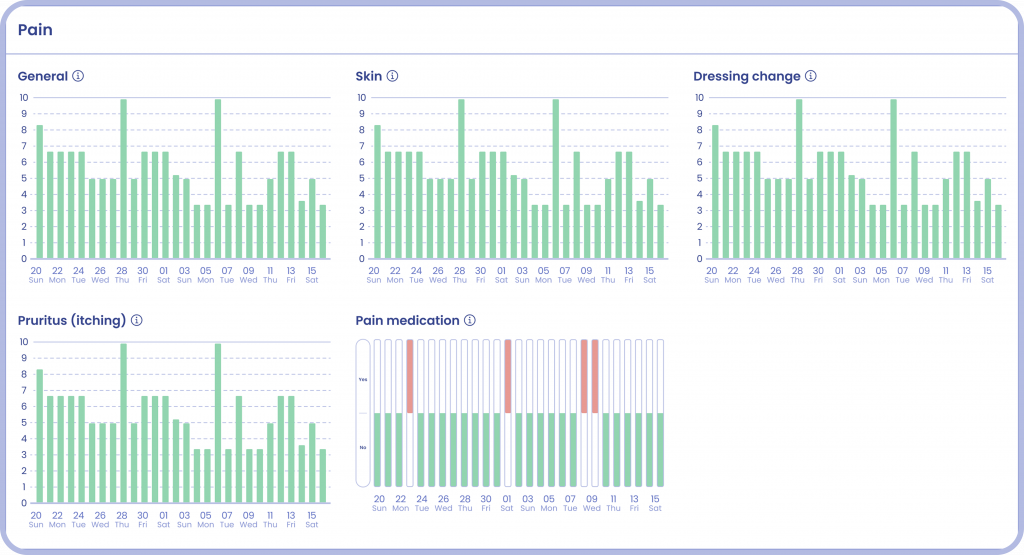Viewport: 1024px width, 555px height.
Task: Select green No bar for 20 Sun in Pain medication
Action: pyautogui.click(x=378, y=449)
